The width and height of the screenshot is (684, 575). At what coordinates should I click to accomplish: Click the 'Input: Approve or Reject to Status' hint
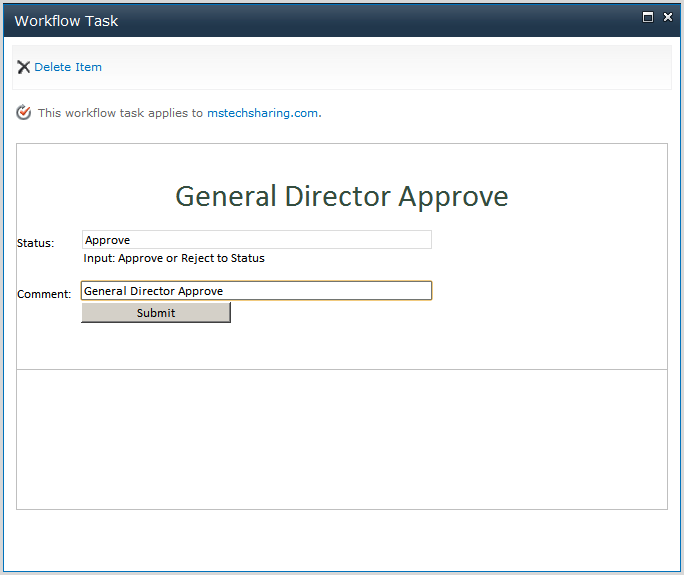coord(174,258)
